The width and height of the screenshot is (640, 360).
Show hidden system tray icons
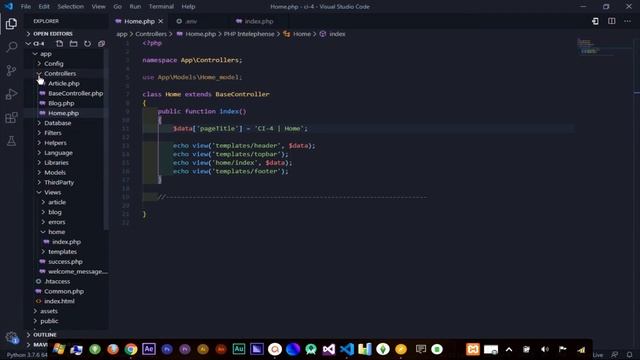(x=509, y=349)
